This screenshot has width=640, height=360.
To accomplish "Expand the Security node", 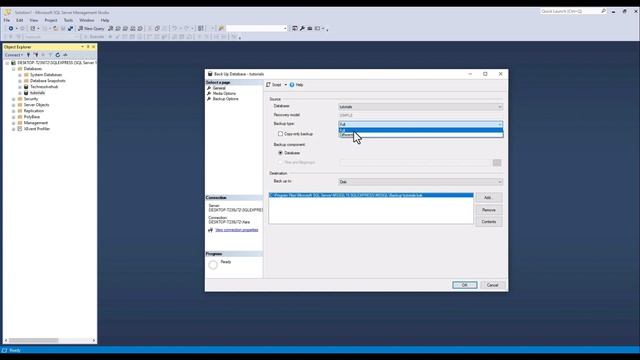I will coord(13,99).
